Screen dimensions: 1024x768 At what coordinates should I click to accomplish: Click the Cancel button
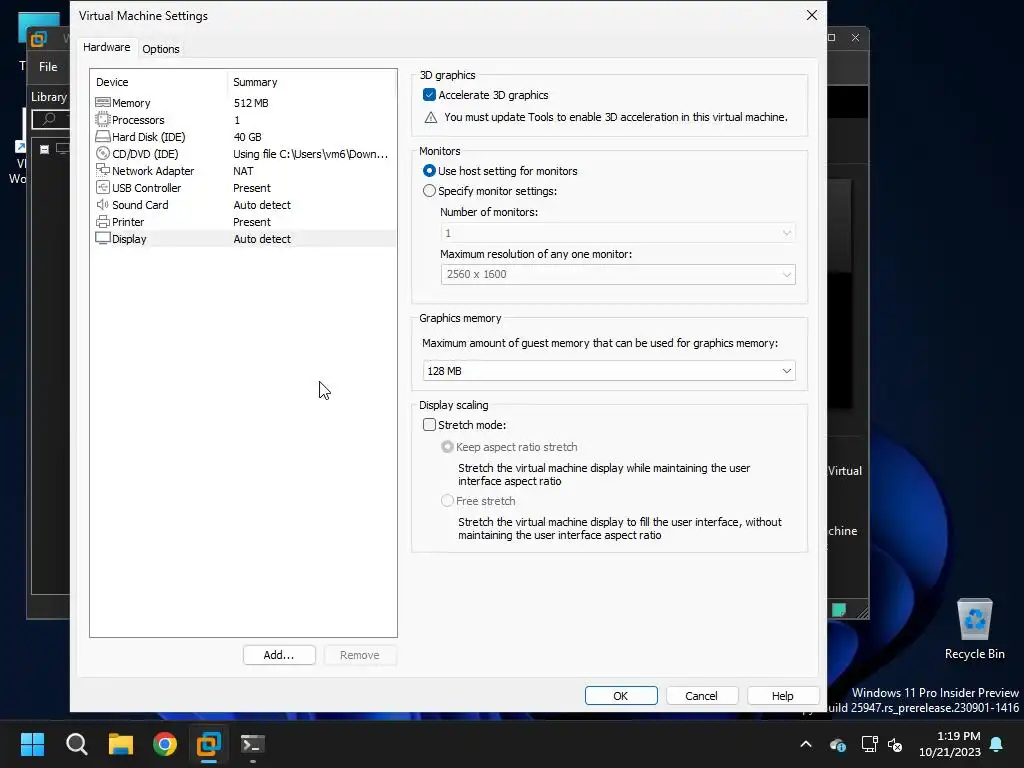tap(701, 696)
